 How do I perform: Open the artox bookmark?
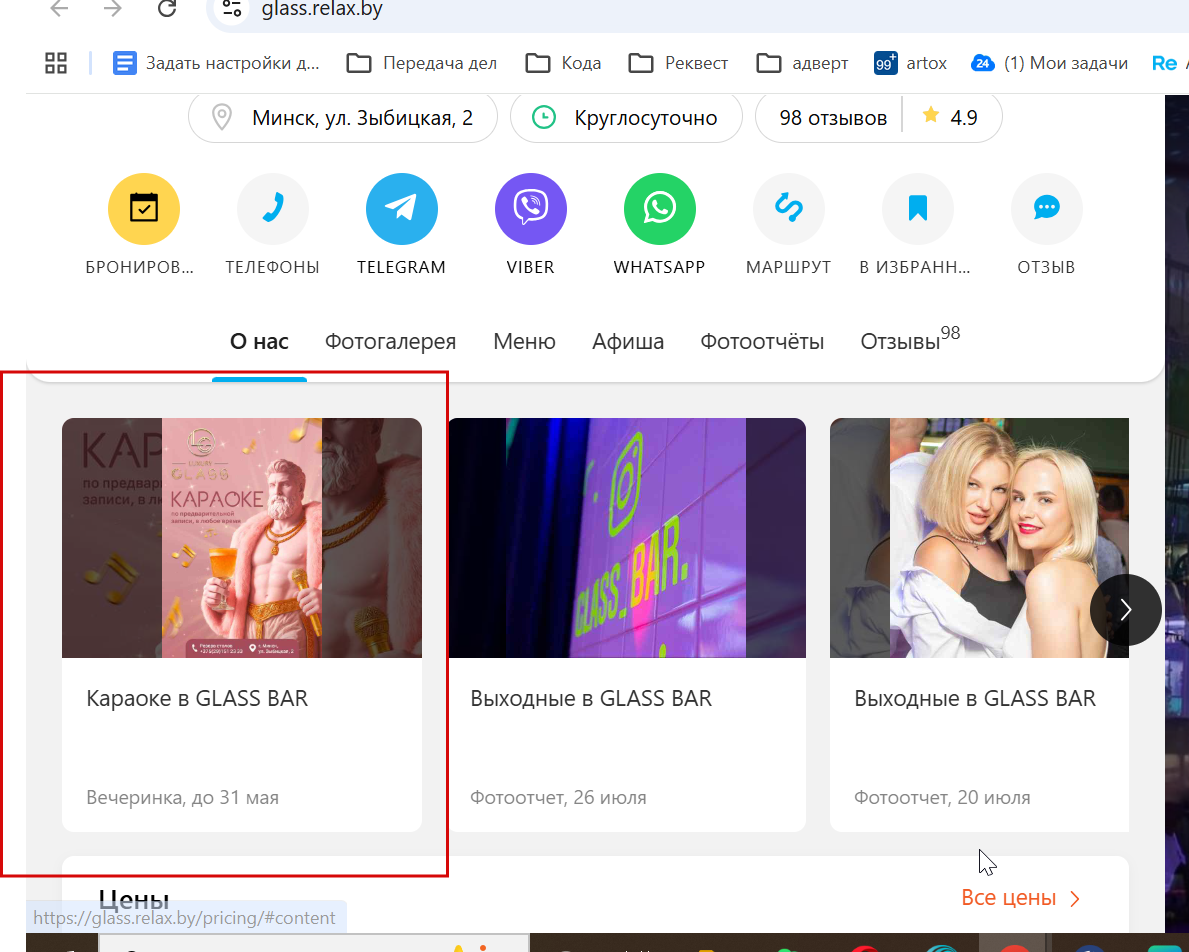(x=911, y=63)
